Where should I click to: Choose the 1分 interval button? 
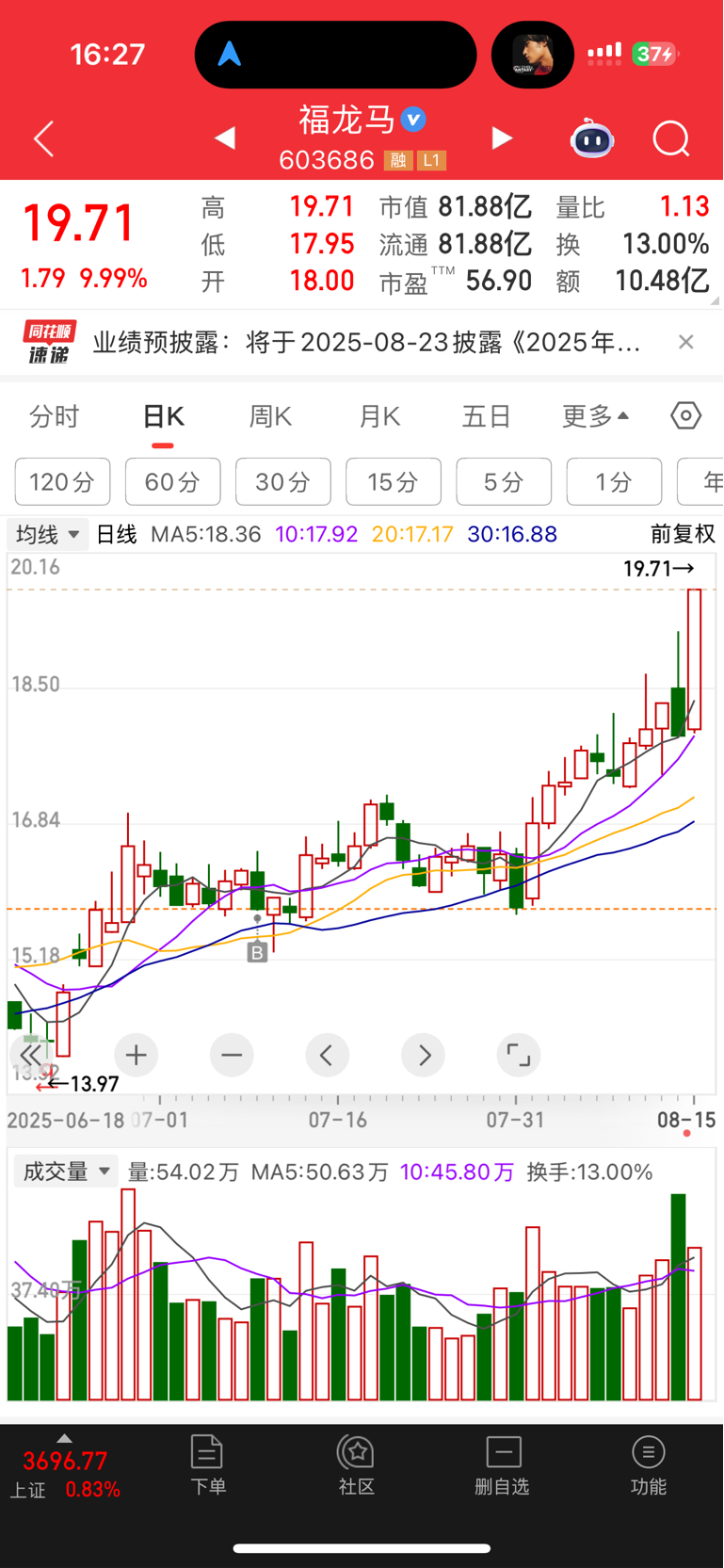point(614,482)
